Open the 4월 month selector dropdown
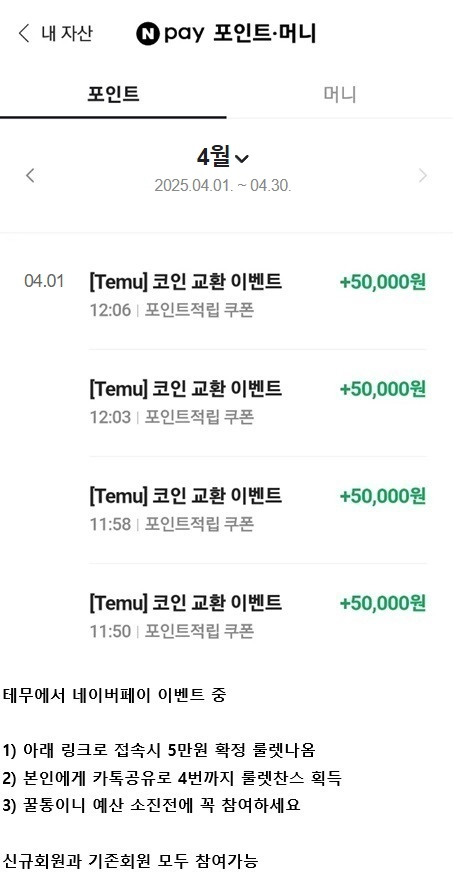Image resolution: width=453 pixels, height=873 pixels. [x=223, y=158]
